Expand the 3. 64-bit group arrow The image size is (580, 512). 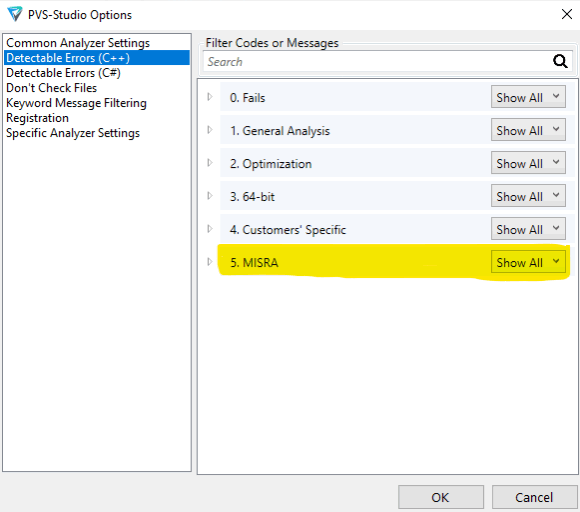click(x=210, y=196)
